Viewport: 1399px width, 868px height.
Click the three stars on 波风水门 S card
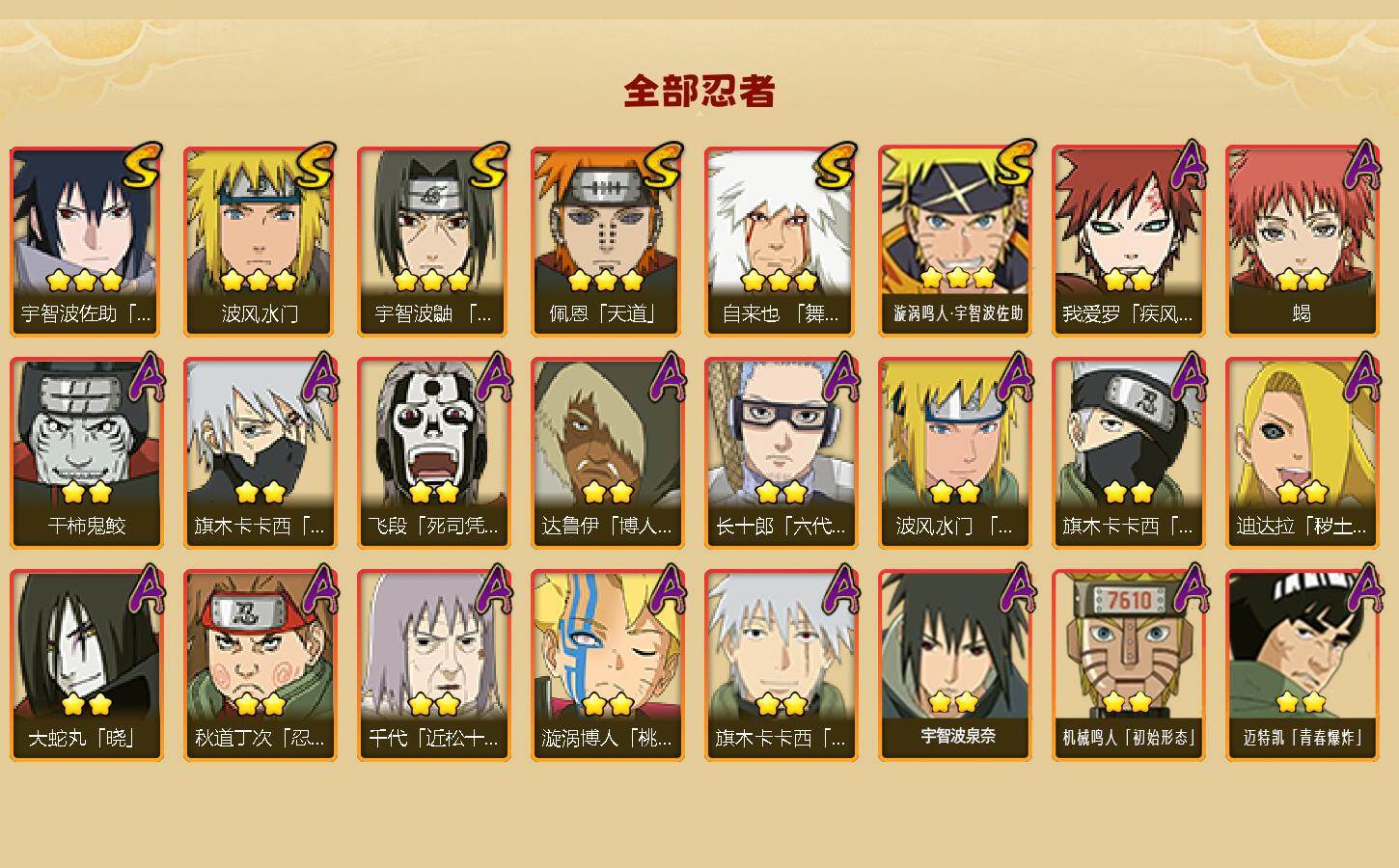point(258,281)
